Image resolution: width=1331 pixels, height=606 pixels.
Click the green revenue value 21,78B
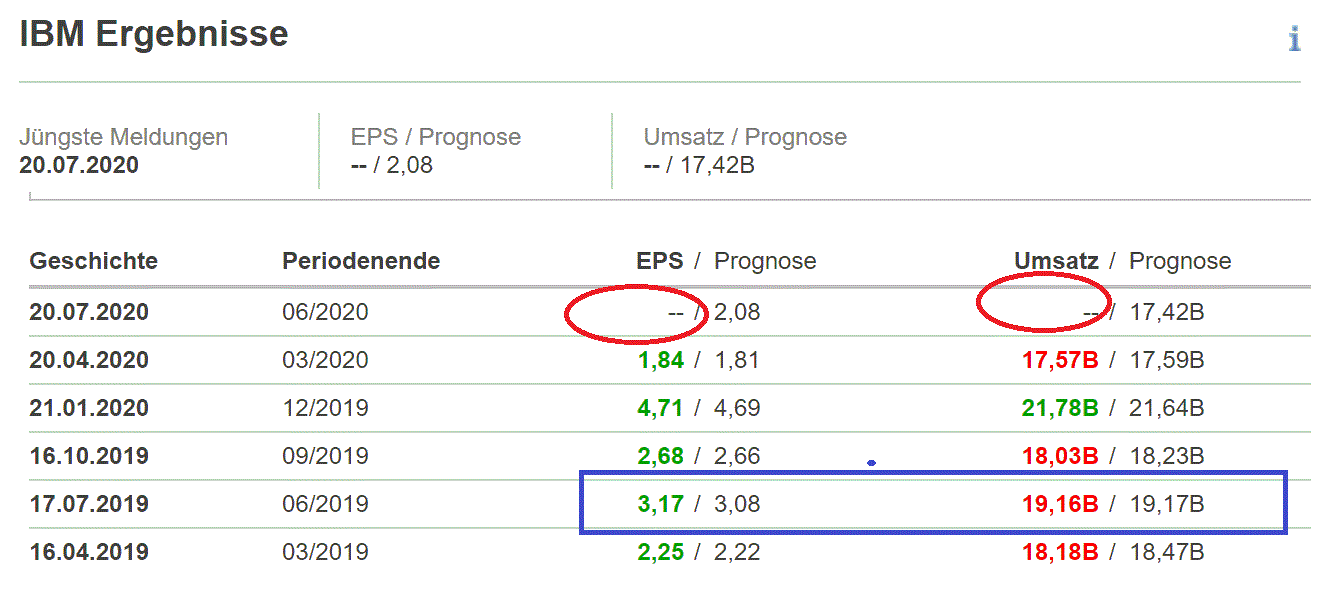pyautogui.click(x=1060, y=408)
